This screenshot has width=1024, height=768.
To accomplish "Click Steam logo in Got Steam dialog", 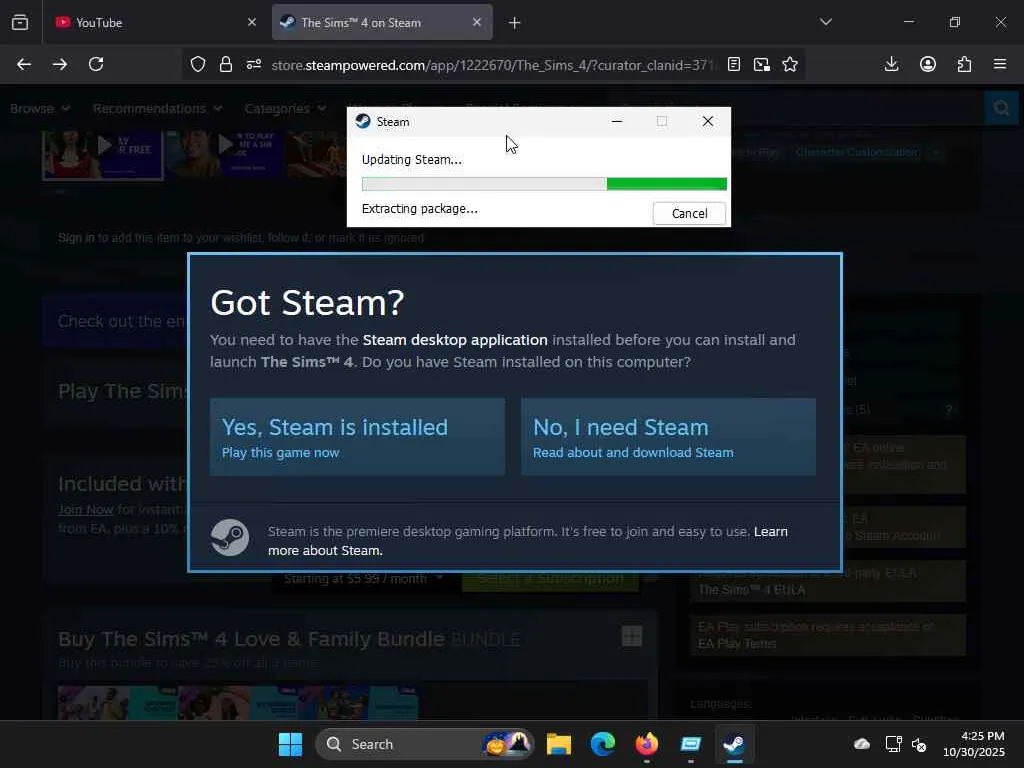I will [x=230, y=537].
